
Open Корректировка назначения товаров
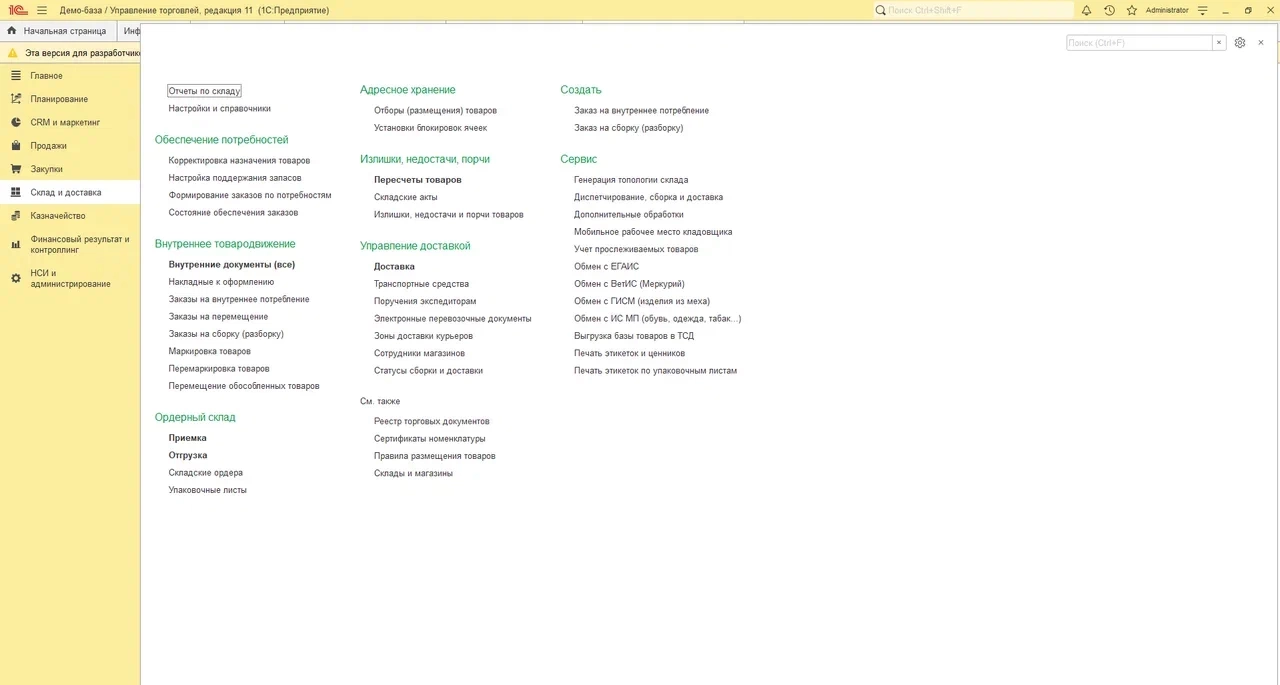coord(239,160)
